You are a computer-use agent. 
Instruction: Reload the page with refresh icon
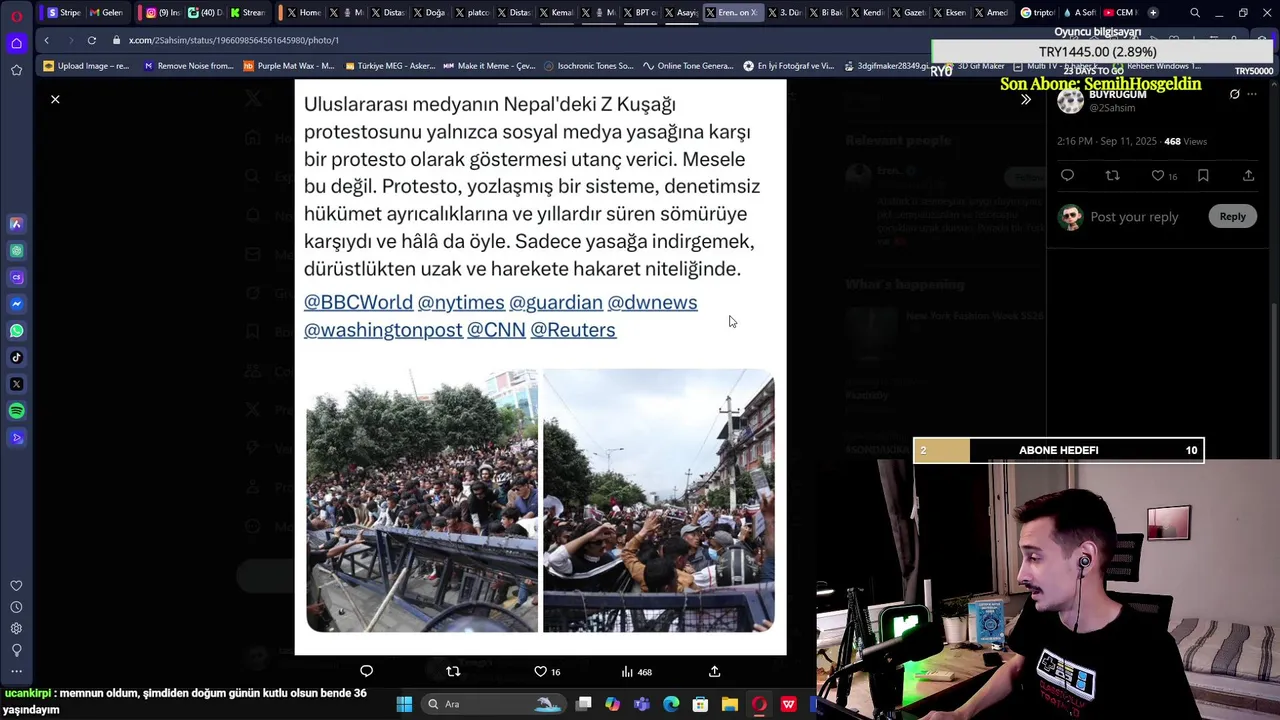[91, 40]
